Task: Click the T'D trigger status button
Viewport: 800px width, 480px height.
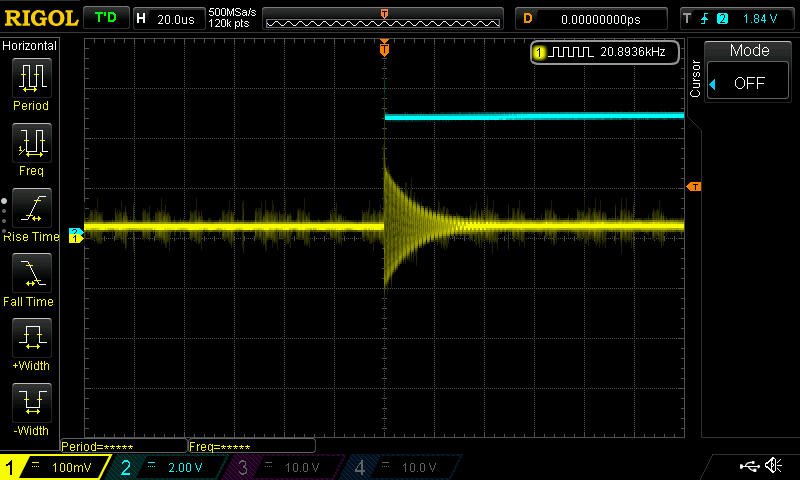Action: [104, 18]
